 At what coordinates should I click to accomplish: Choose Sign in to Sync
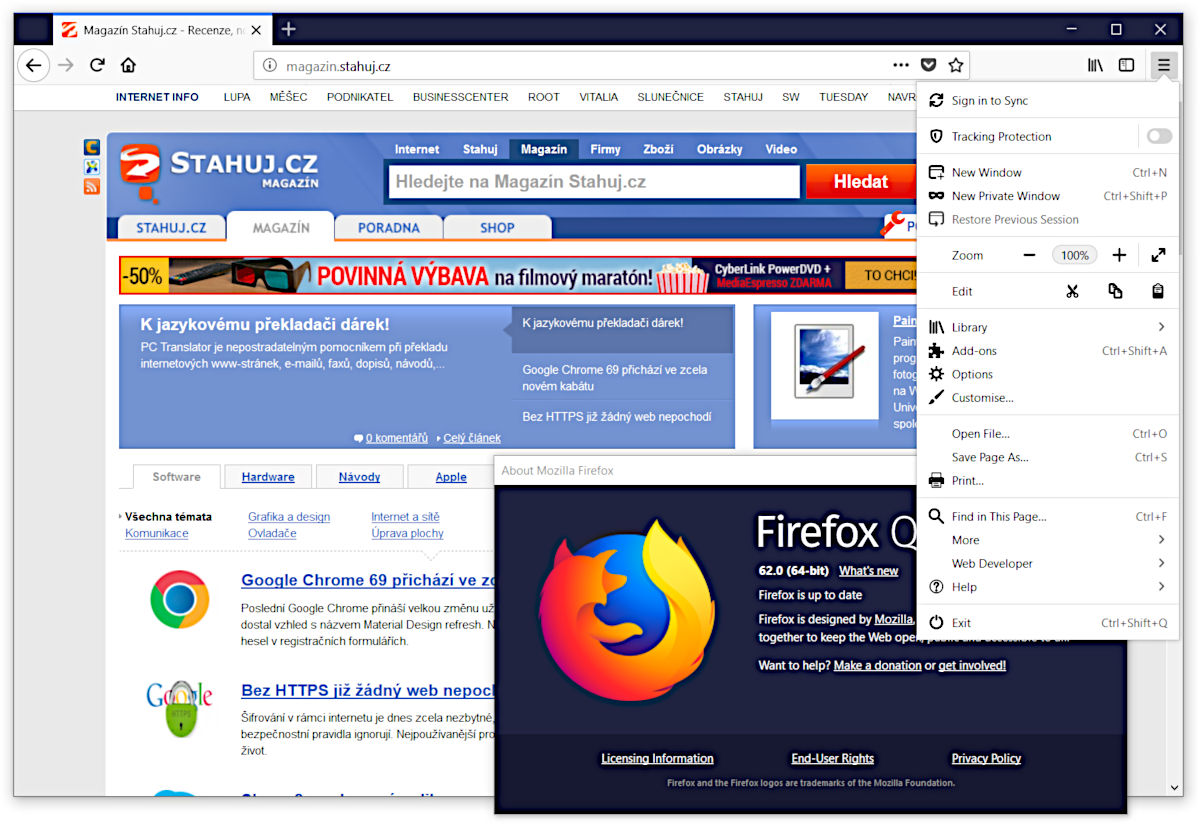tap(1048, 100)
